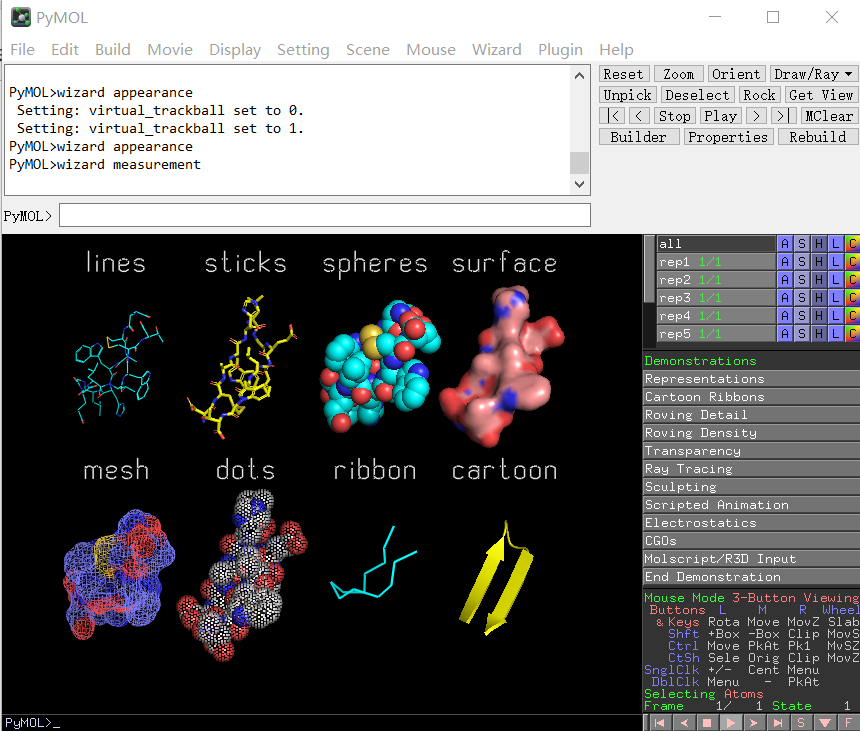This screenshot has height=731, width=860.
Task: Click the step-back one frame arrow button
Action: point(639,116)
